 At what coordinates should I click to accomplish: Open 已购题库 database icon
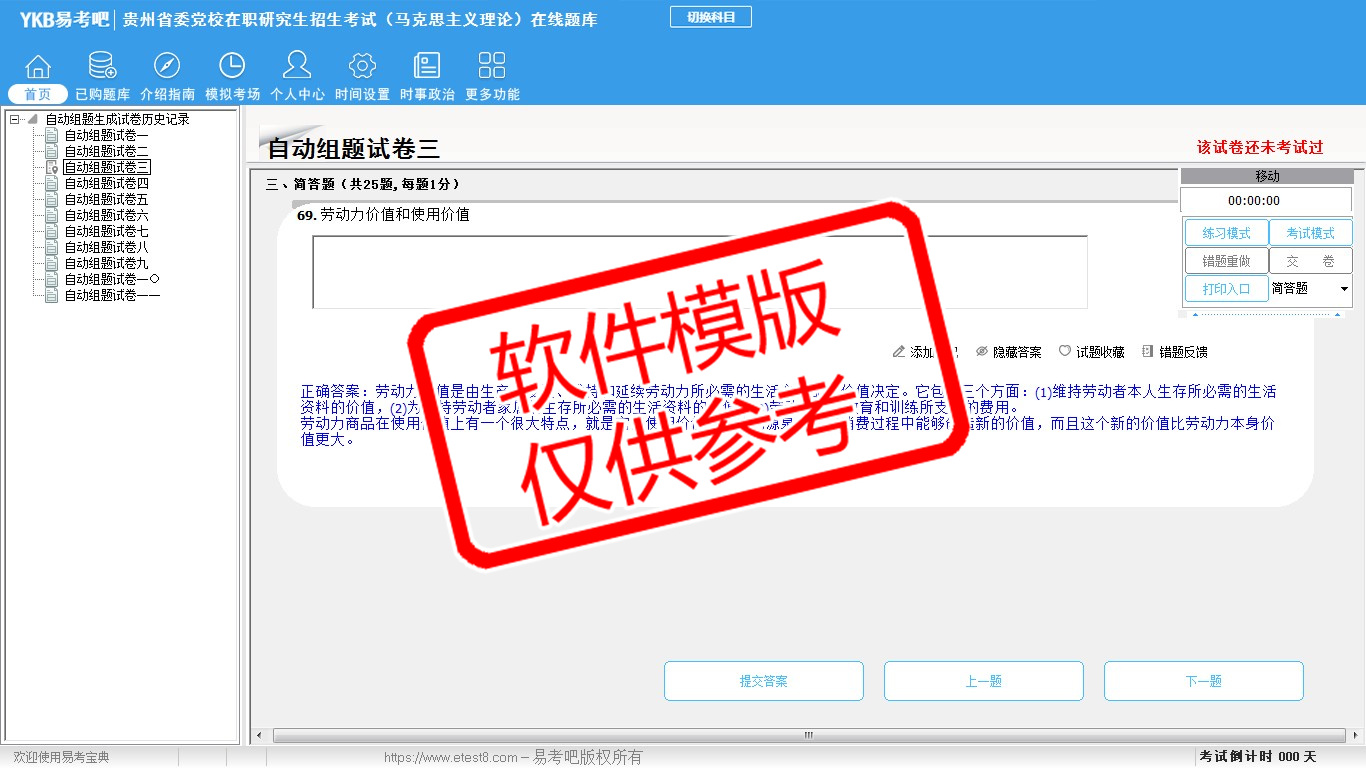pyautogui.click(x=102, y=66)
